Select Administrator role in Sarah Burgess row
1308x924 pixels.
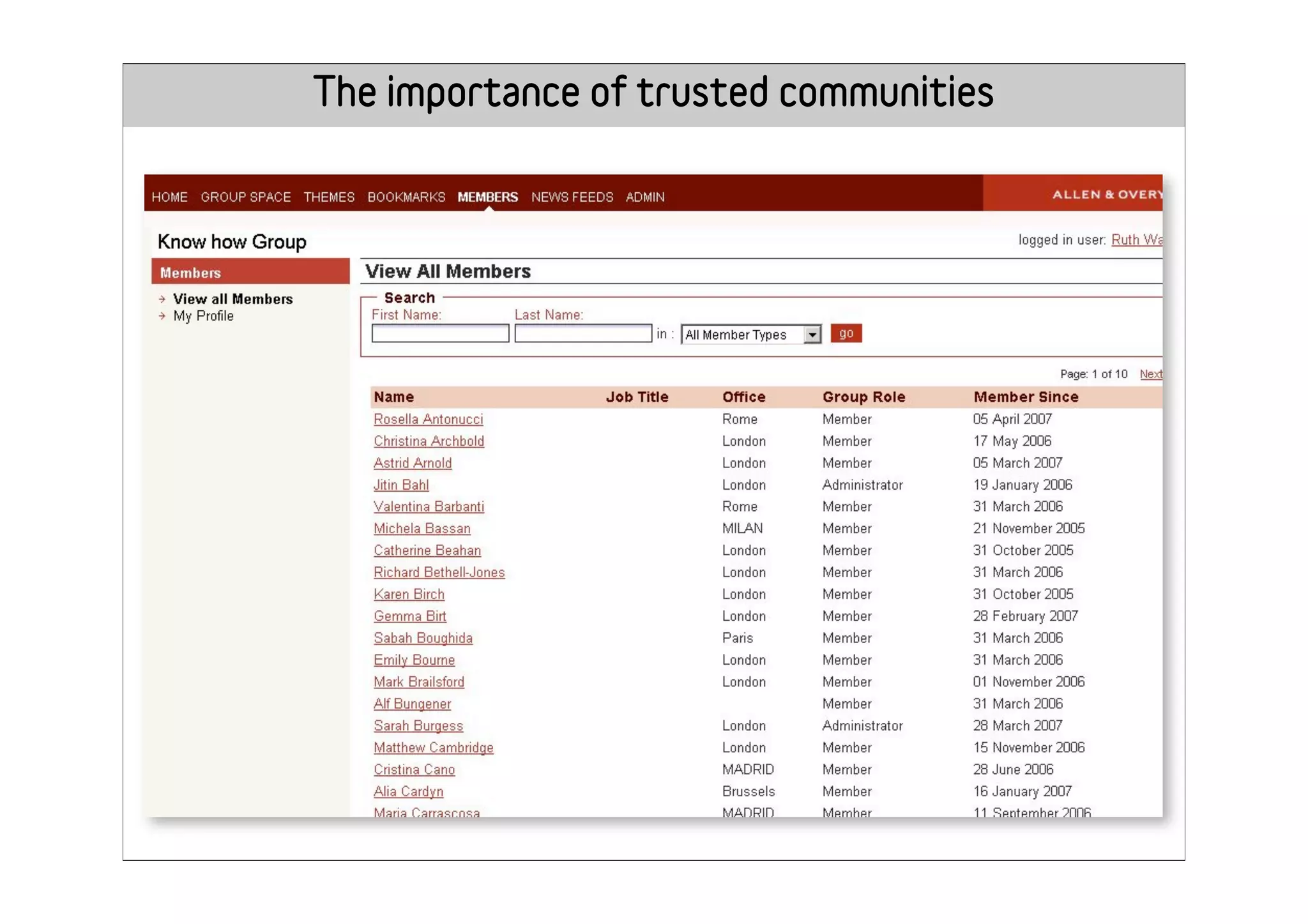863,726
